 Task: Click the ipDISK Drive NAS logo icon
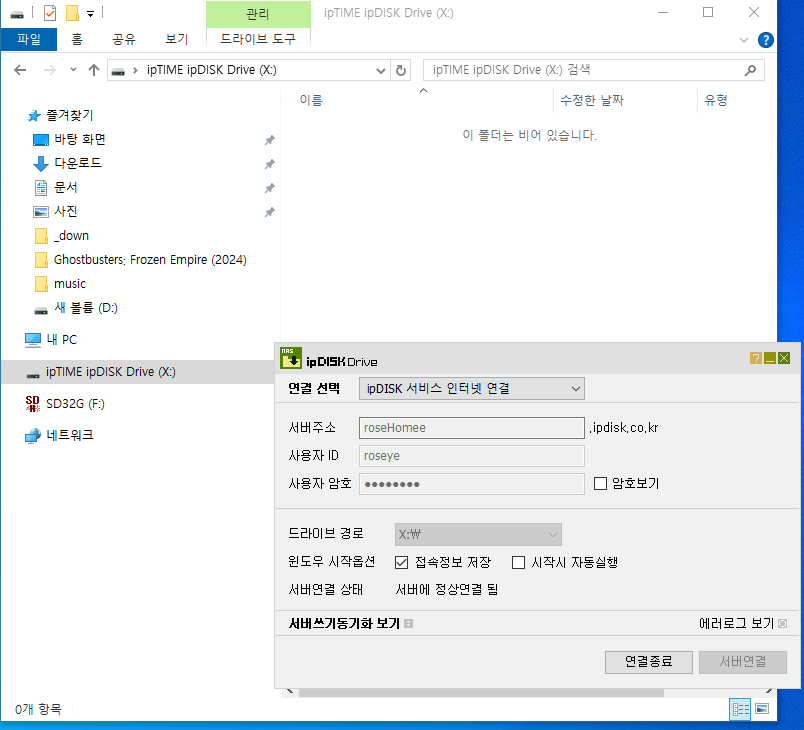[291, 358]
